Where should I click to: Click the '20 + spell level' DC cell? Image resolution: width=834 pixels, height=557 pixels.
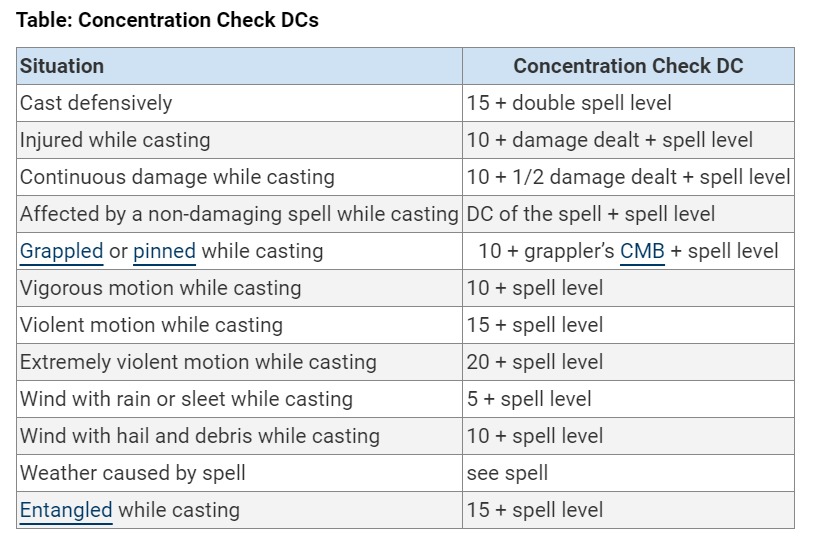click(535, 362)
